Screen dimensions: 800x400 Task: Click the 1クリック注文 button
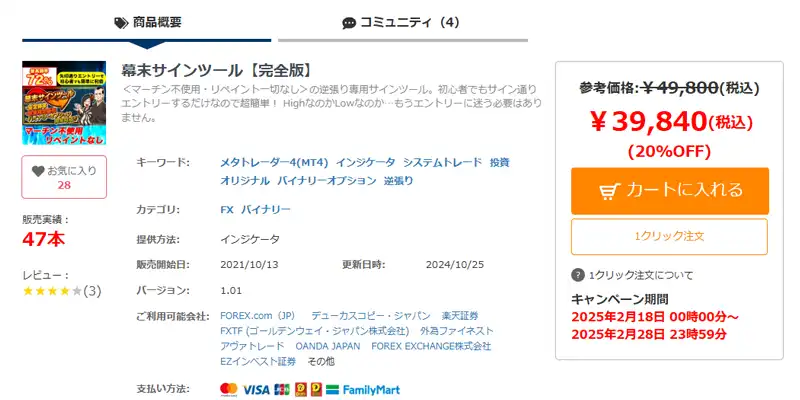tap(669, 236)
